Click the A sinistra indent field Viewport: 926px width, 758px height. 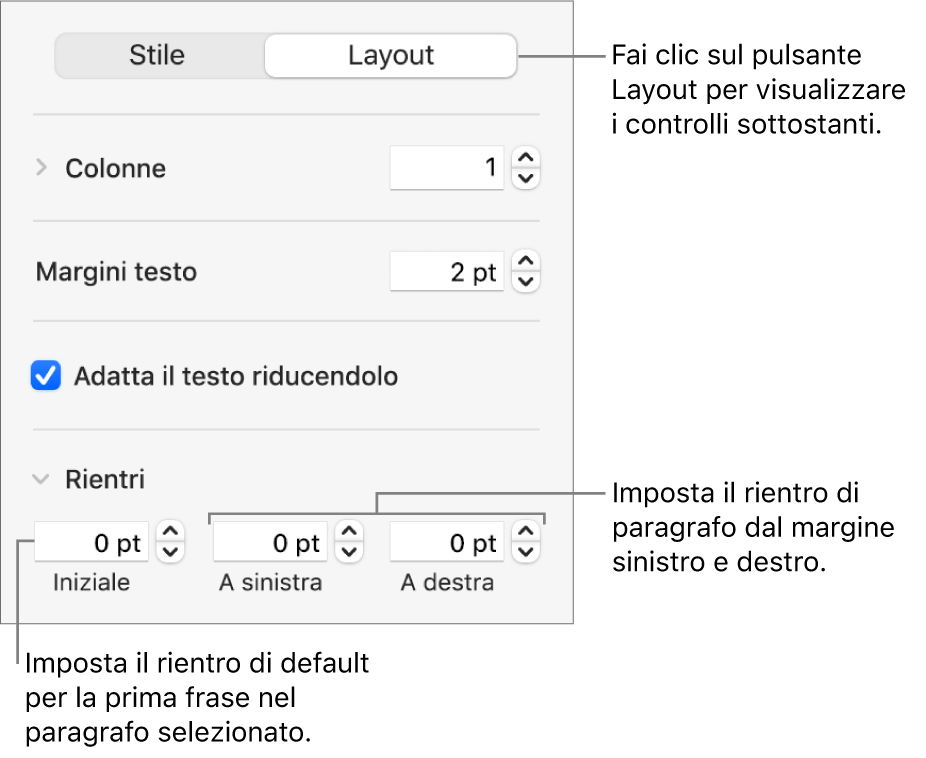[270, 544]
